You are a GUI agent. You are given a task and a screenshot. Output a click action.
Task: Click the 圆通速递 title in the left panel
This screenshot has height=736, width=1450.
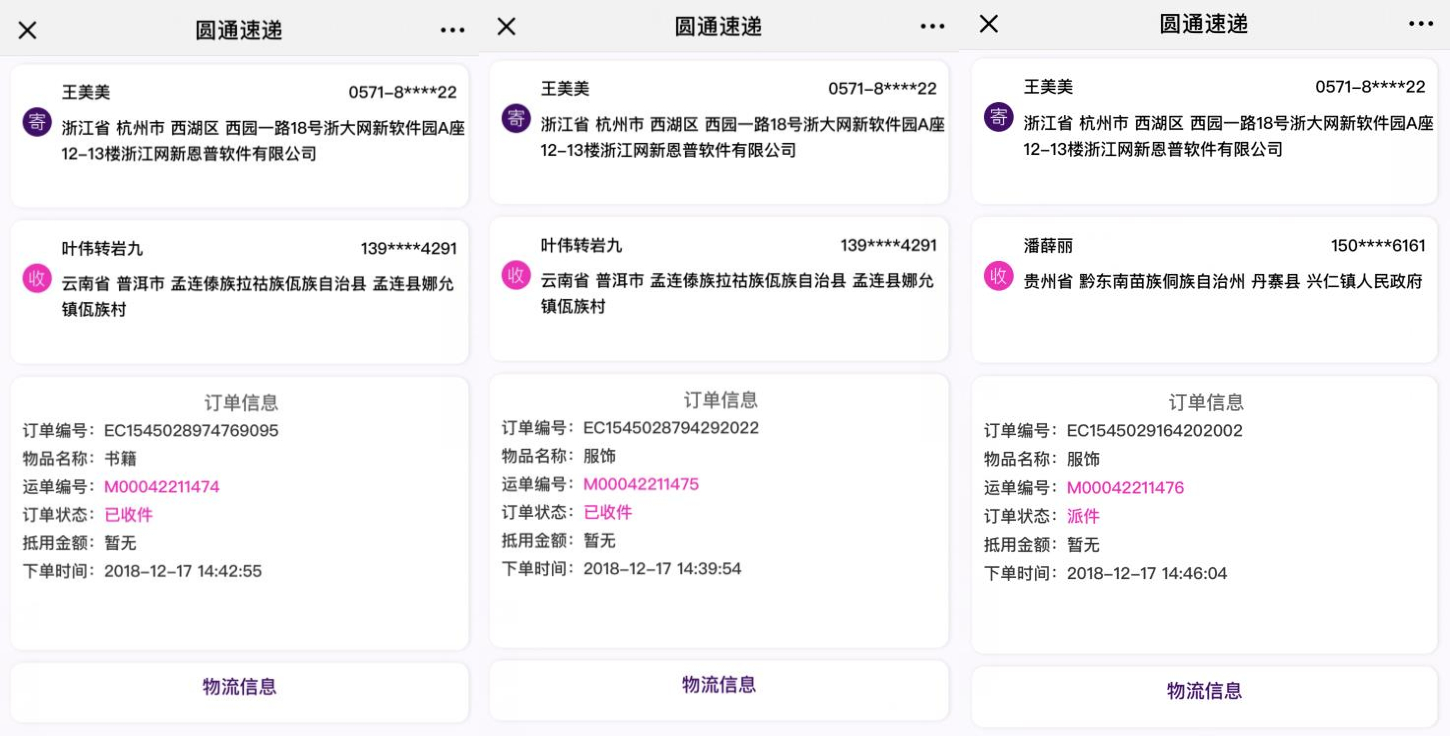(239, 30)
